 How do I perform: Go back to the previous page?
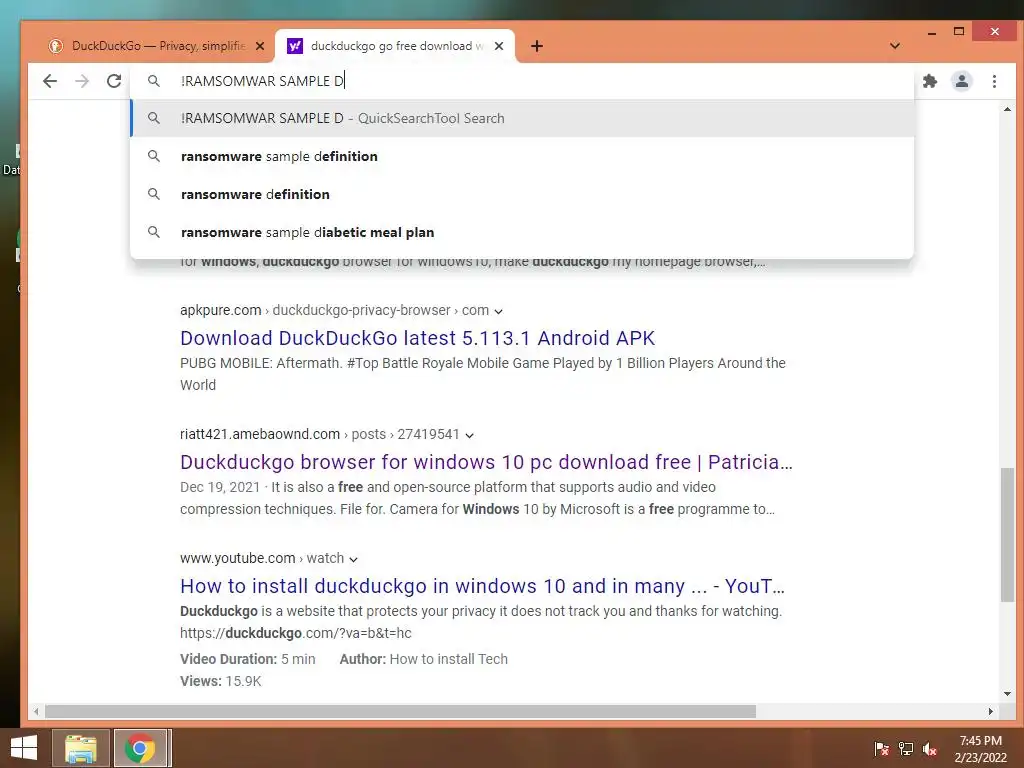(50, 81)
